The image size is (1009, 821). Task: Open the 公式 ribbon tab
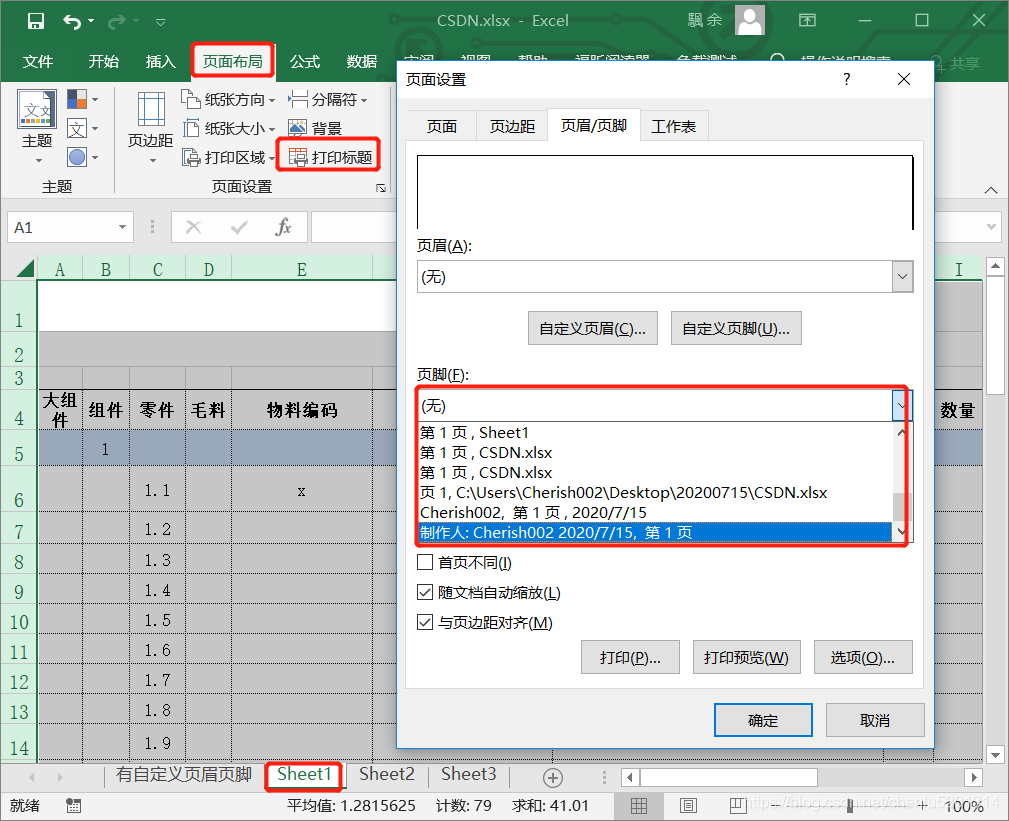click(x=304, y=62)
